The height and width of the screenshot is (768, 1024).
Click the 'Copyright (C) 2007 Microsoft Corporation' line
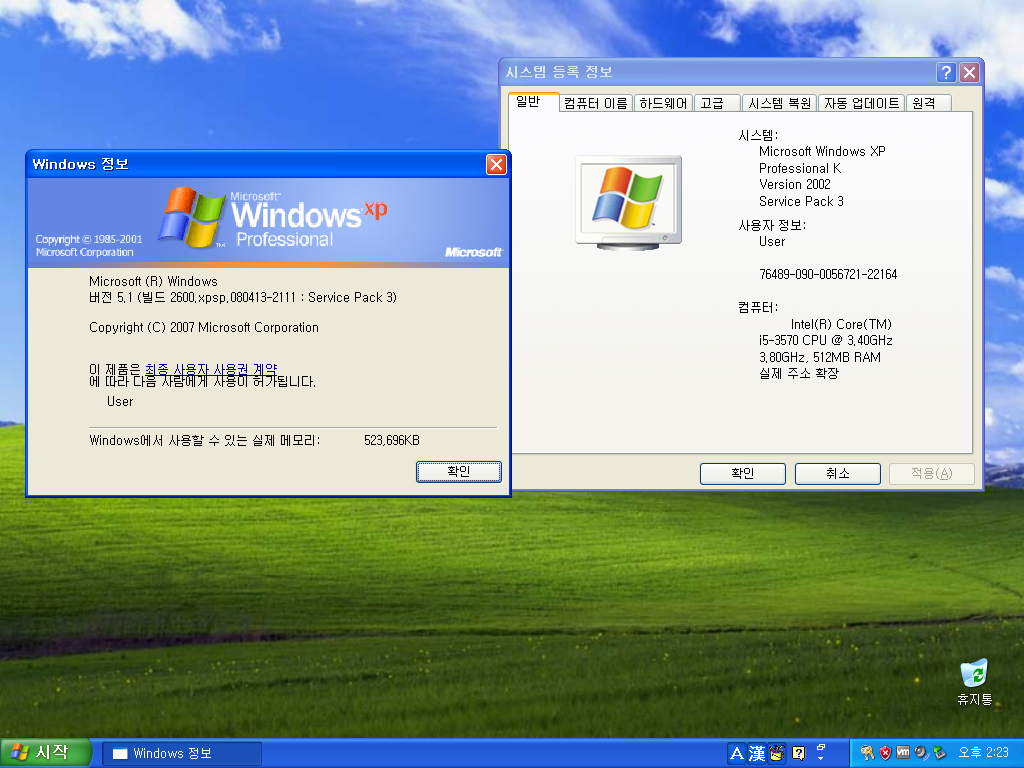(204, 327)
